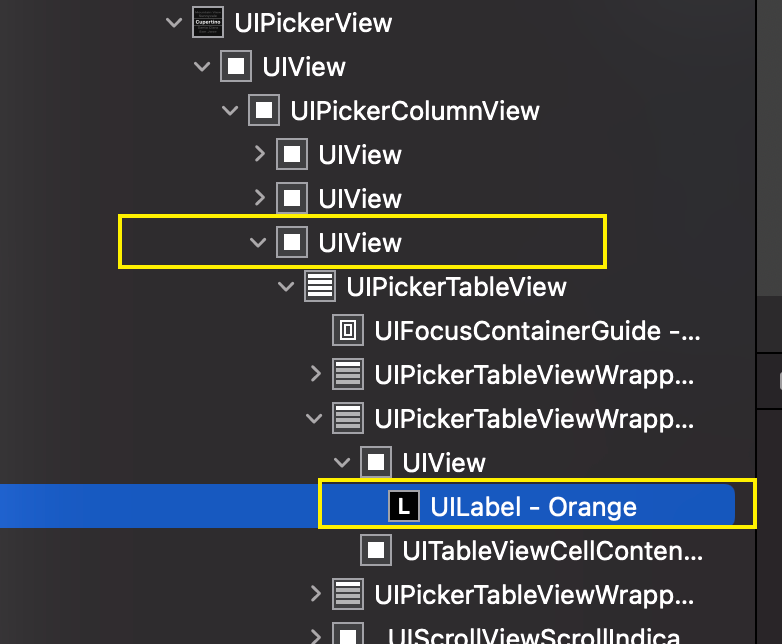Click the UITableViewCellContentView square icon

pos(375,549)
